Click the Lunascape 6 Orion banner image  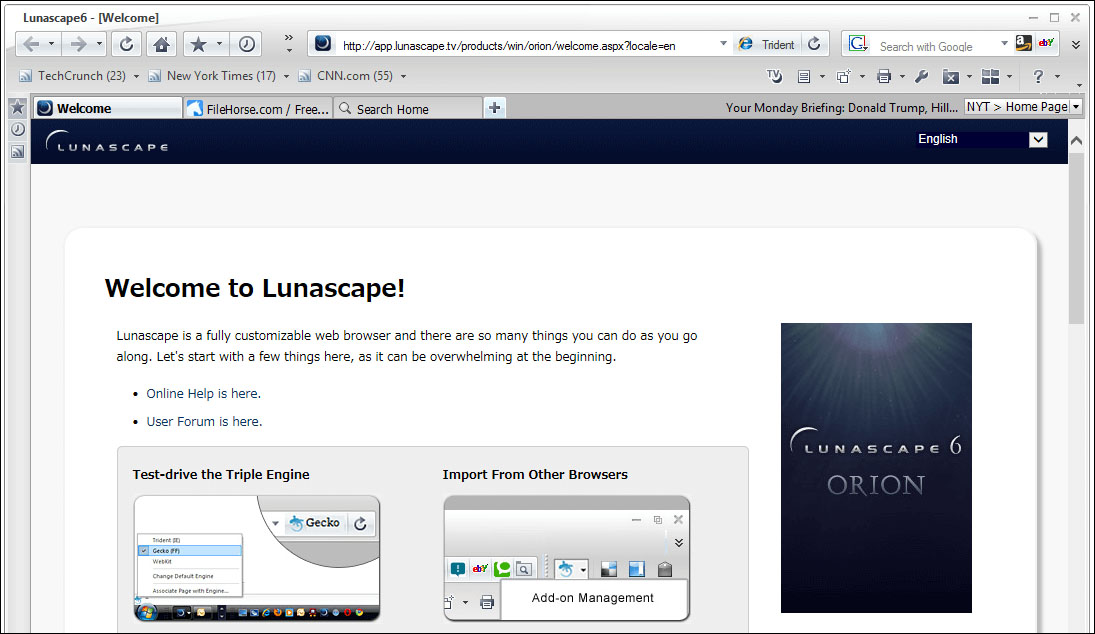pyautogui.click(x=876, y=468)
